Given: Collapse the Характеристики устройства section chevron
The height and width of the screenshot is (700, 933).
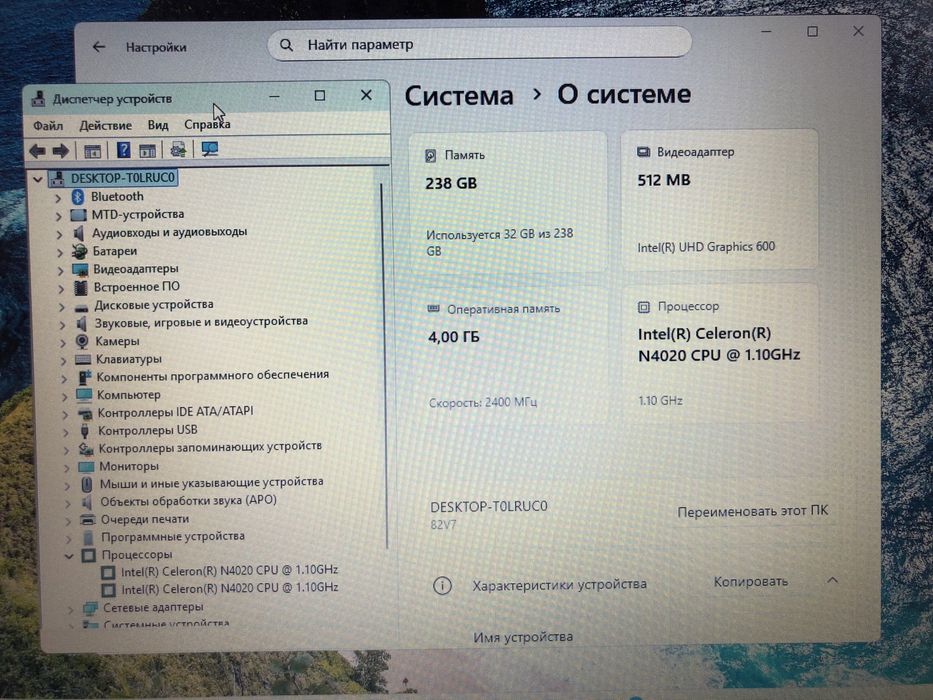Looking at the screenshot, I should (x=832, y=580).
